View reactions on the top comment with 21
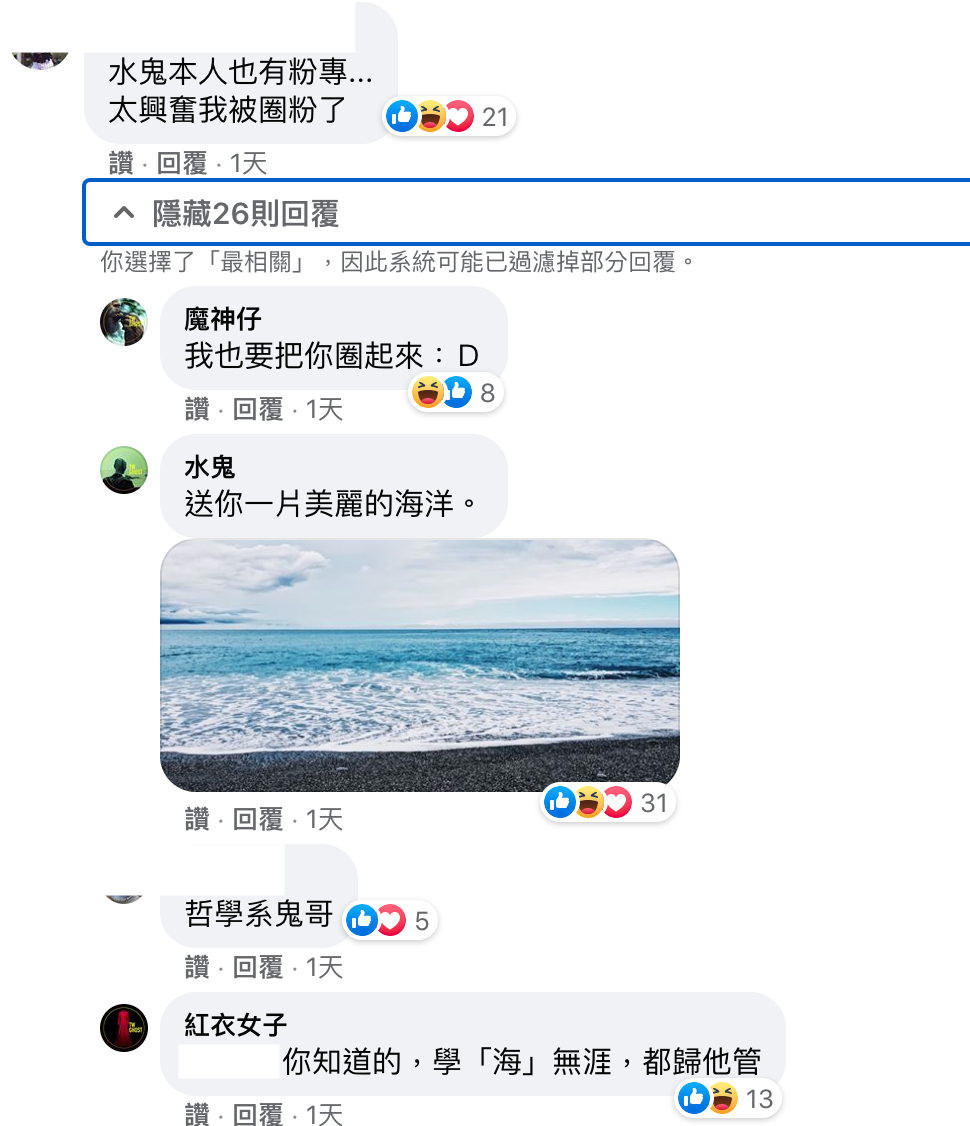 point(449,116)
